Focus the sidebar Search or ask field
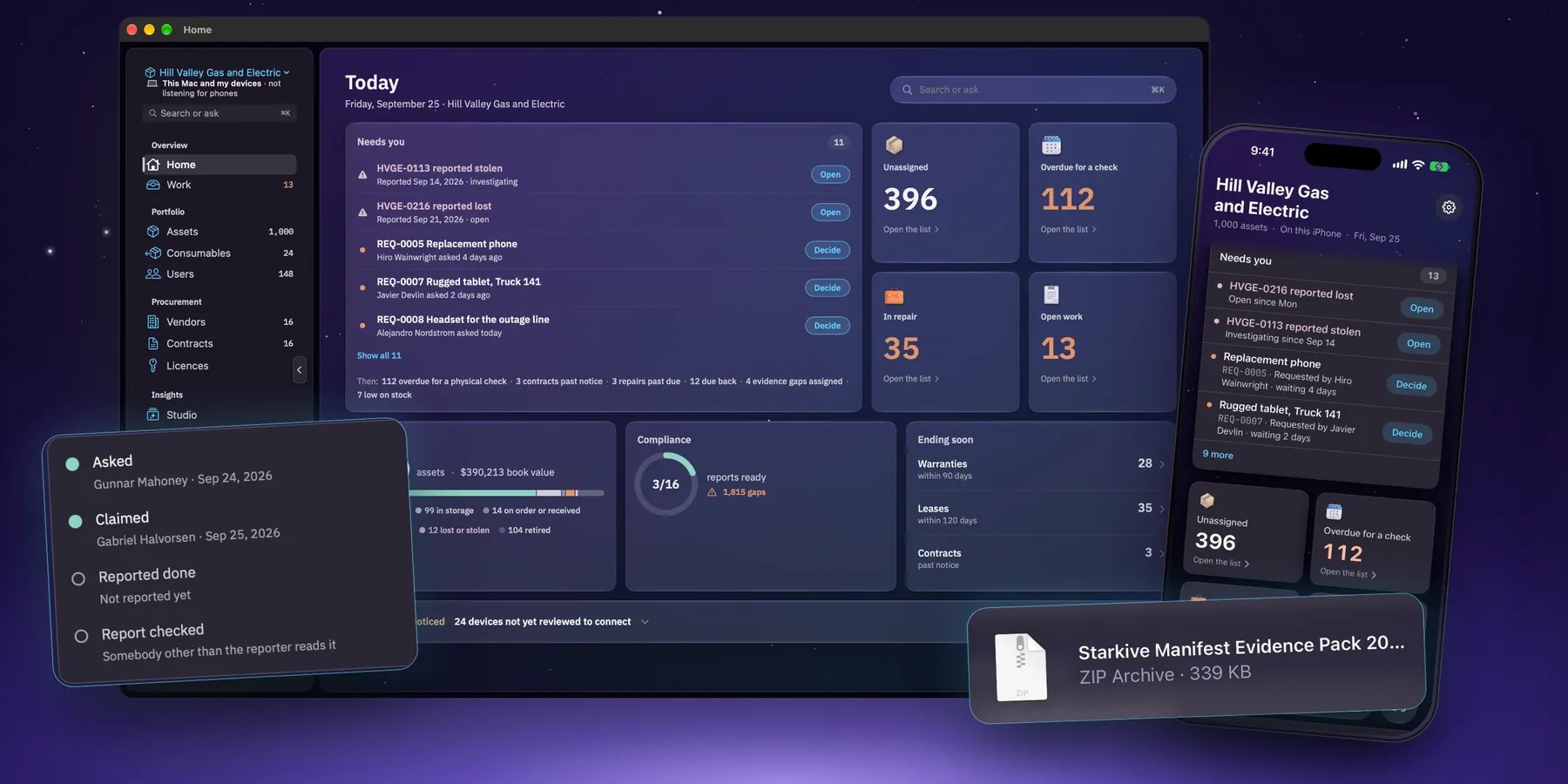 220,113
